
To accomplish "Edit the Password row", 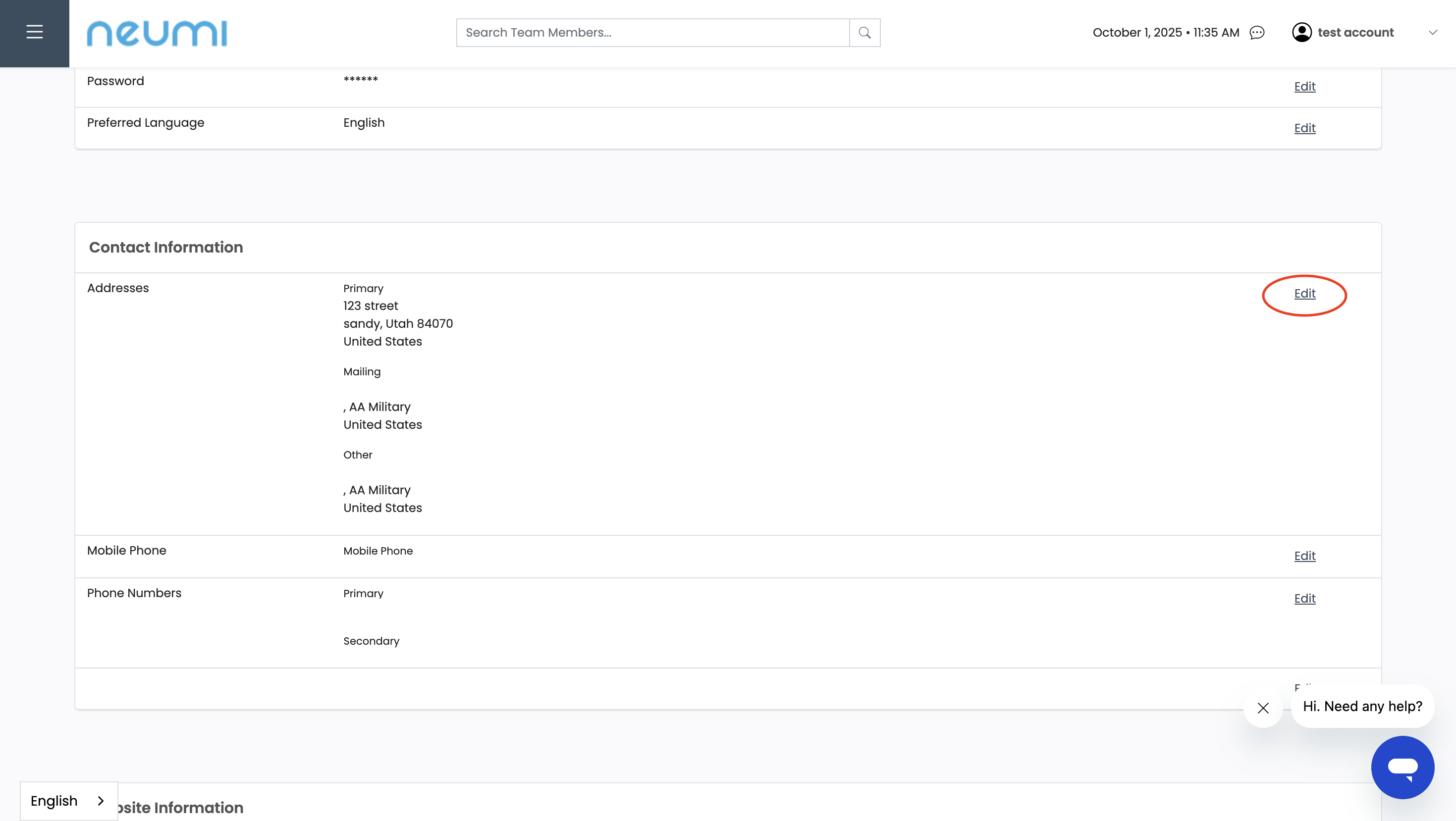I will click(1304, 87).
